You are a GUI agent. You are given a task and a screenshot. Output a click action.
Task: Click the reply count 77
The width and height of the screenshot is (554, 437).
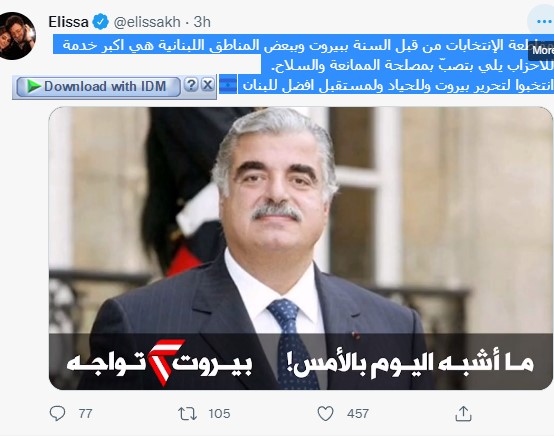(86, 413)
